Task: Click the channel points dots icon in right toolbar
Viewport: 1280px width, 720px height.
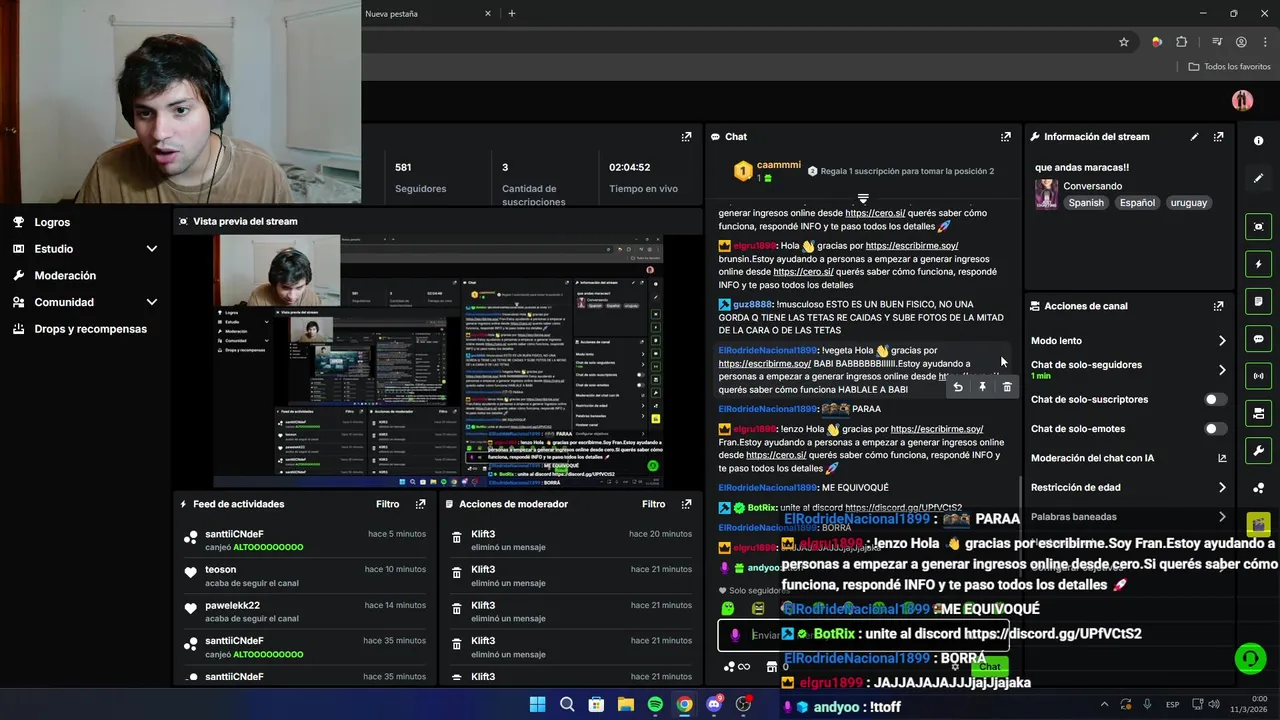Action: (x=1258, y=488)
